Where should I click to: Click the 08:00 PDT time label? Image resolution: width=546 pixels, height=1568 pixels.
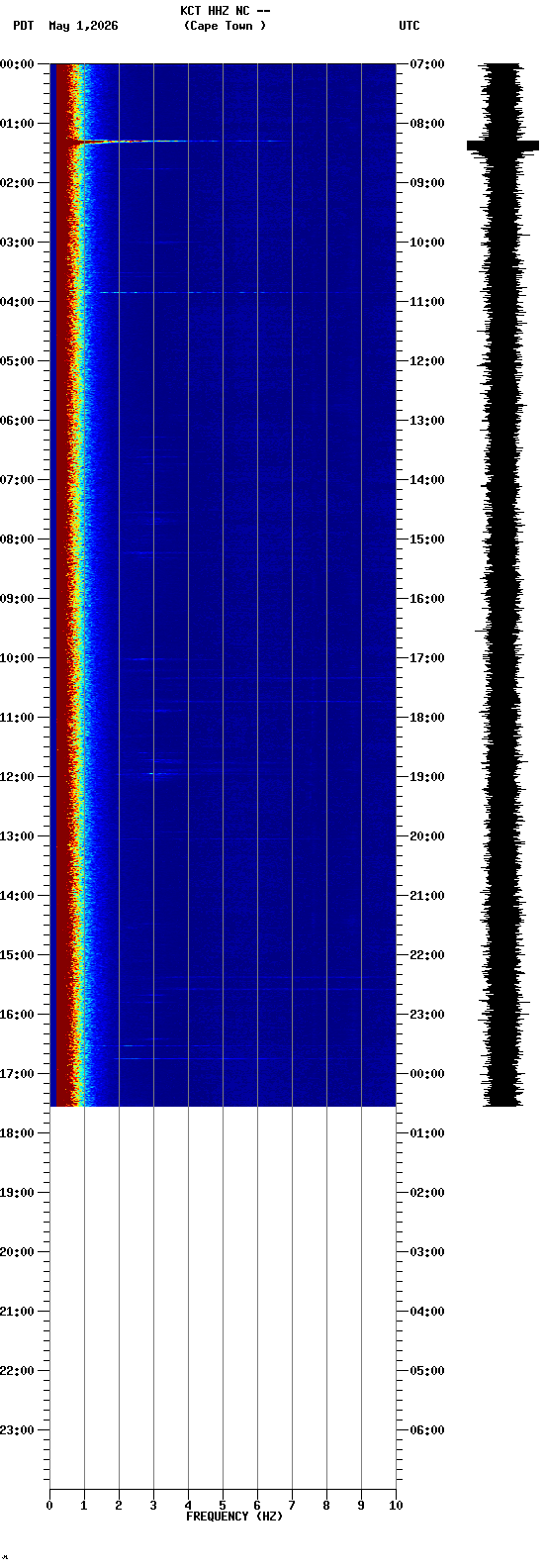tap(17, 539)
